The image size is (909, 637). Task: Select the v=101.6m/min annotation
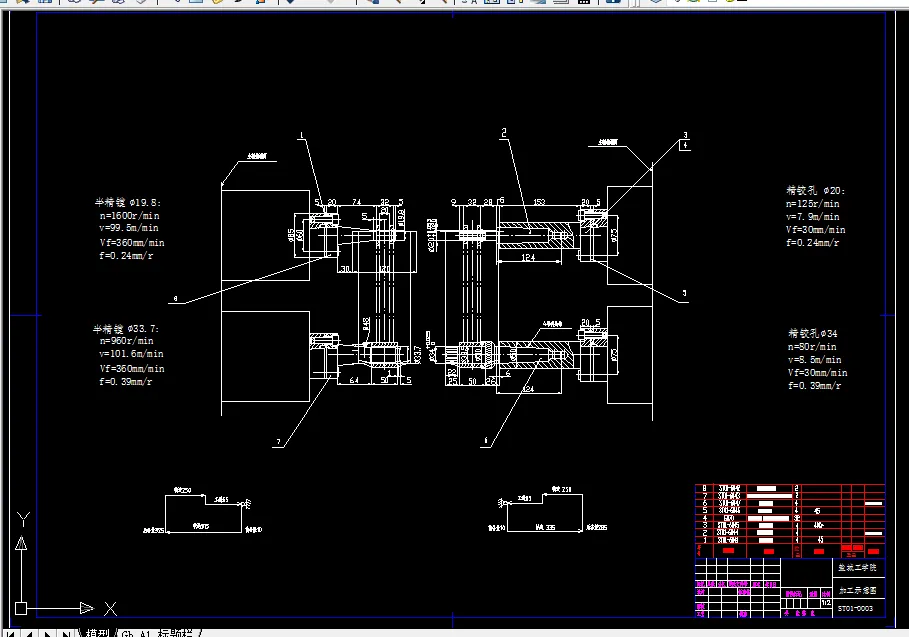131,354
